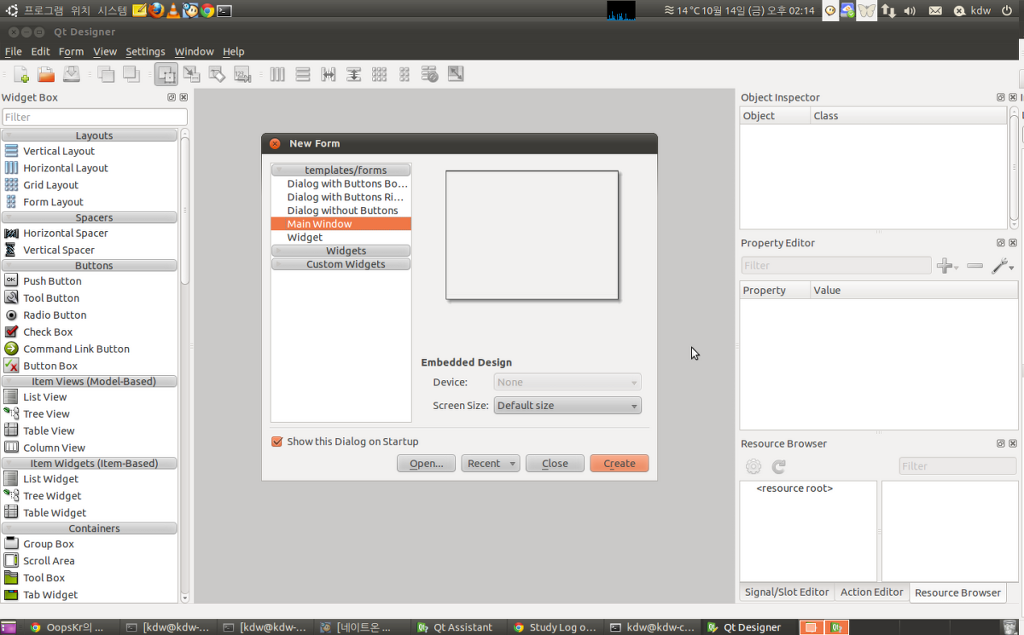Click Send to Back toolbar icon
The width and height of the screenshot is (1024, 635).
tap(106, 74)
